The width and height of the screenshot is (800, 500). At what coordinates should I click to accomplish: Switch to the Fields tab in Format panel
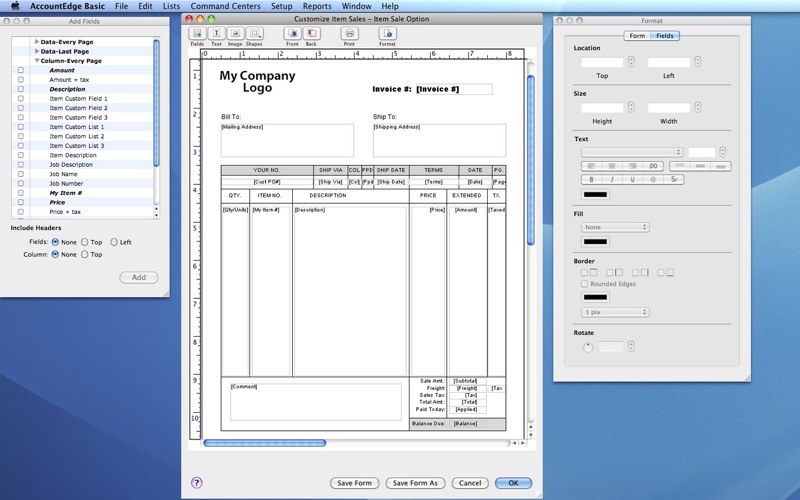[664, 36]
